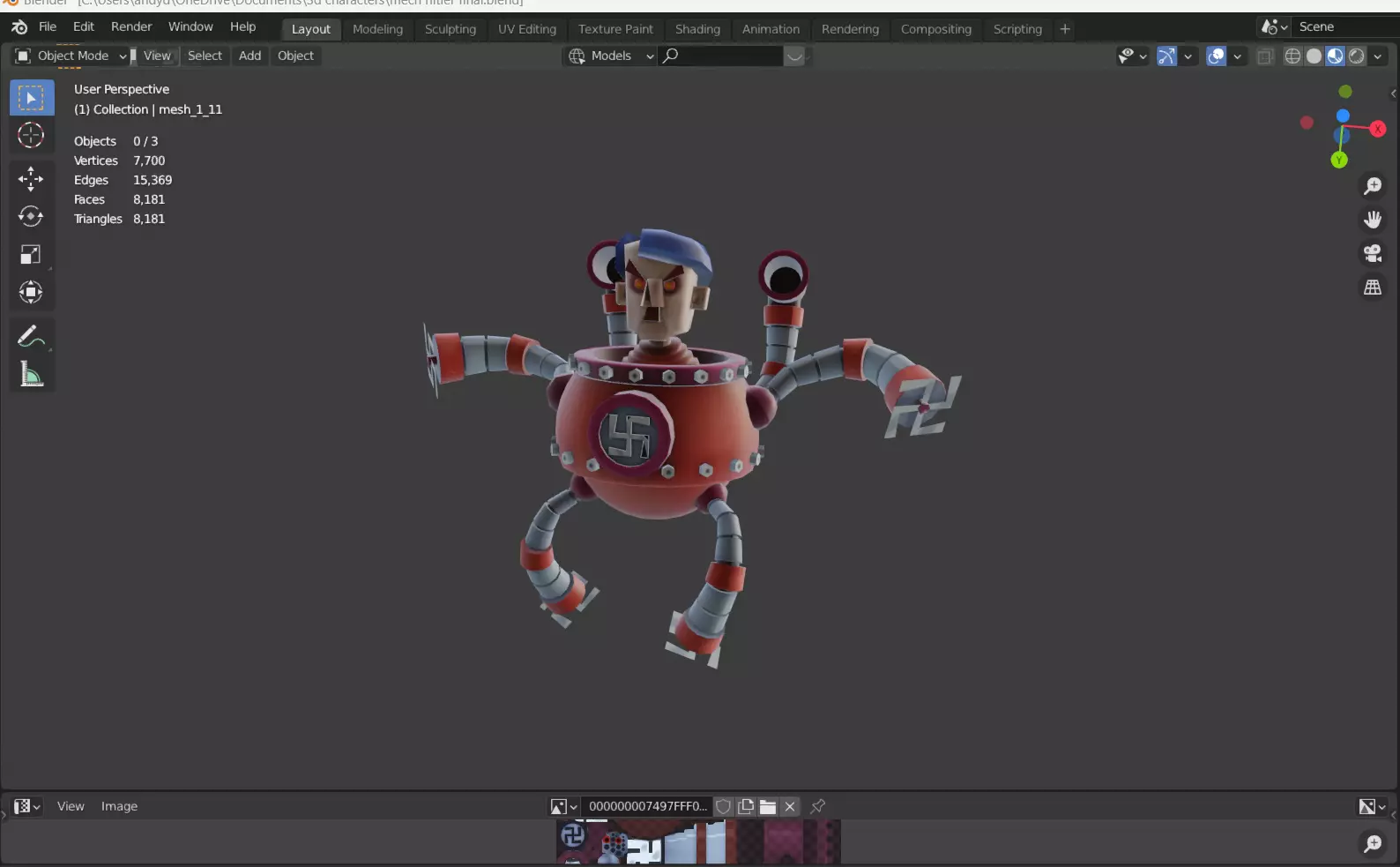Click the viewport editor type icon
Image resolution: width=1400 pixels, height=867 pixels.
[x=24, y=56]
